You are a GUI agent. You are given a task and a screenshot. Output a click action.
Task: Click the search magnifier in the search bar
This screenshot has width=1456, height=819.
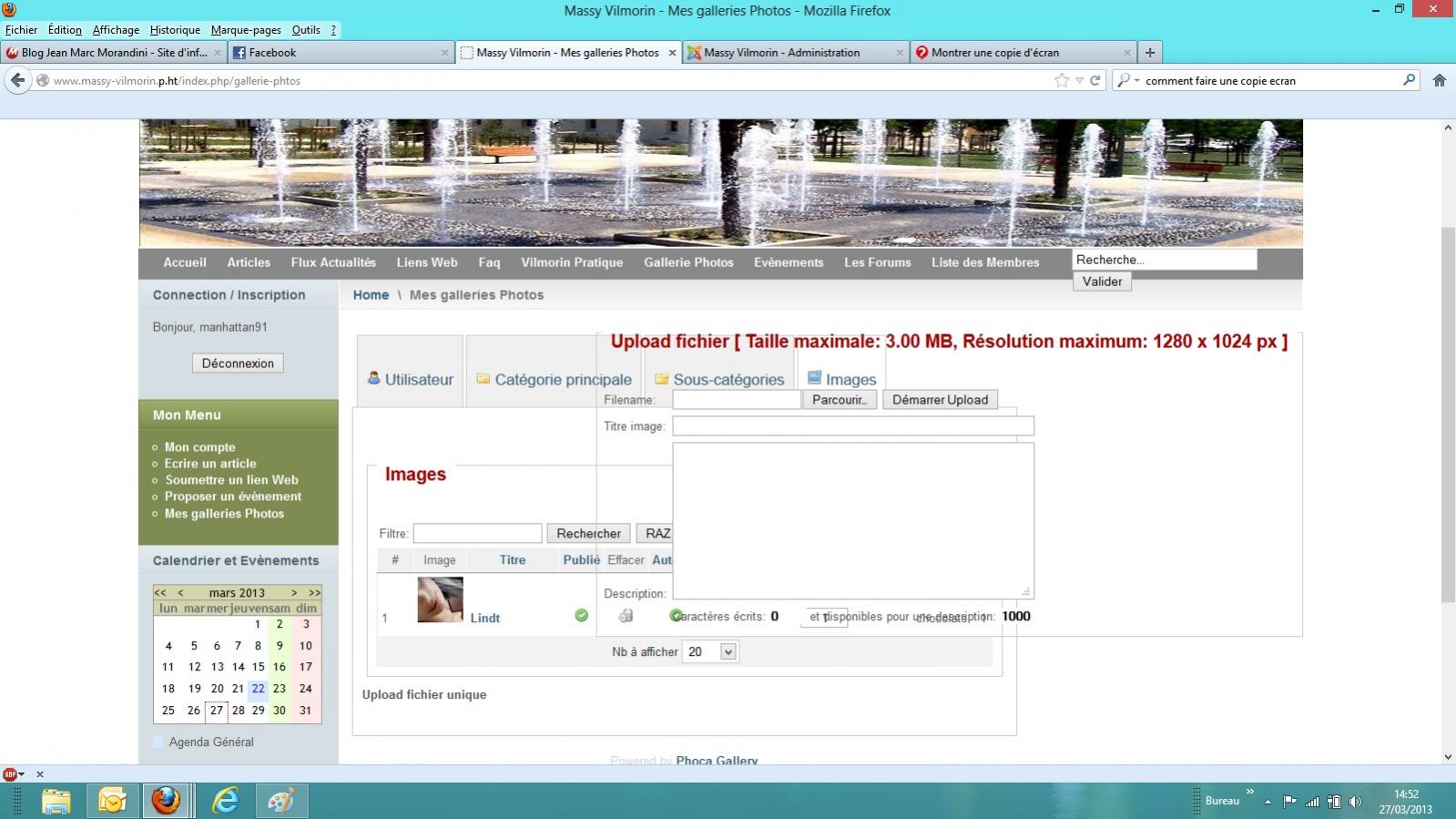[1409, 80]
